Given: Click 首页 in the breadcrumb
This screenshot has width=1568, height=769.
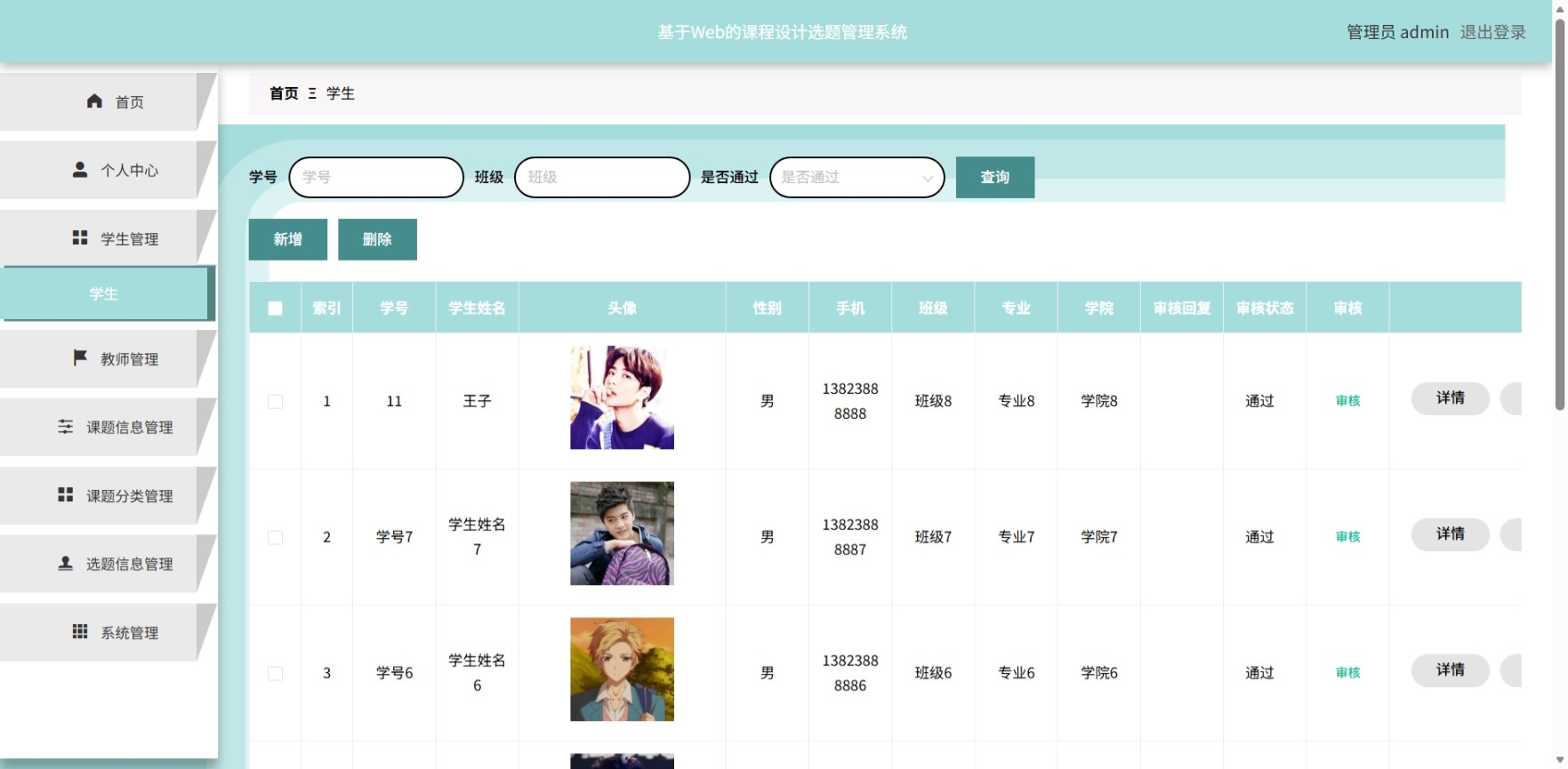Looking at the screenshot, I should (284, 93).
